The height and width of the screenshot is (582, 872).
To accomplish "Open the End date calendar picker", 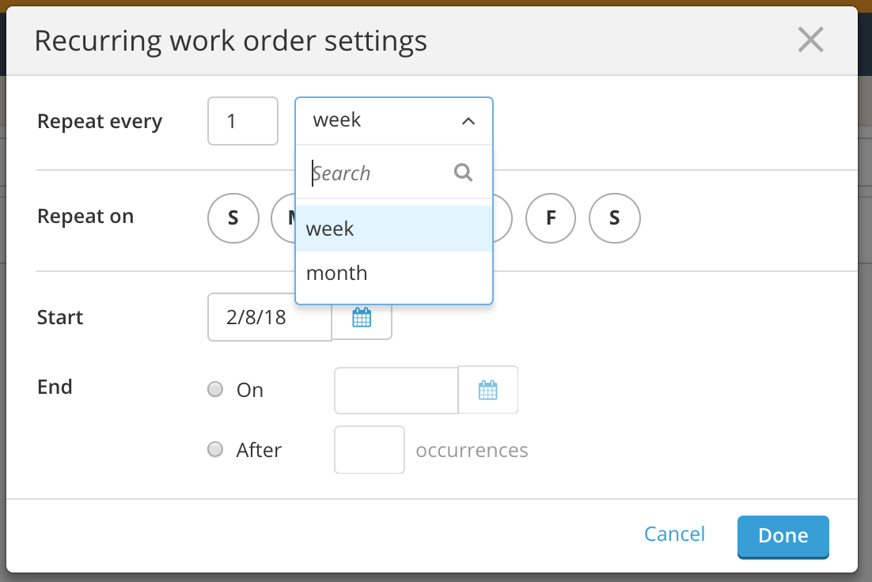I will point(489,390).
